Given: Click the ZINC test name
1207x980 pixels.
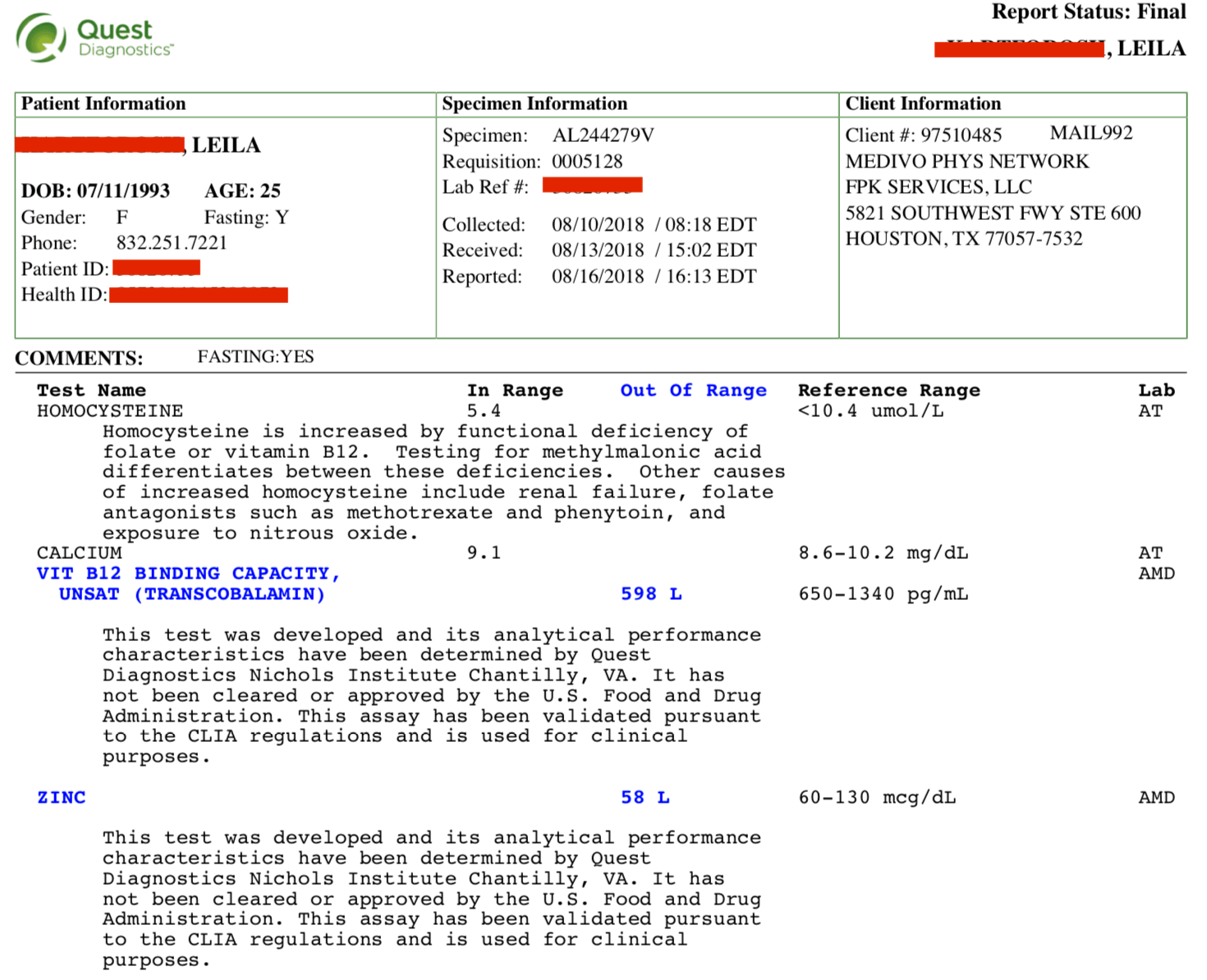Looking at the screenshot, I should click(x=62, y=798).
